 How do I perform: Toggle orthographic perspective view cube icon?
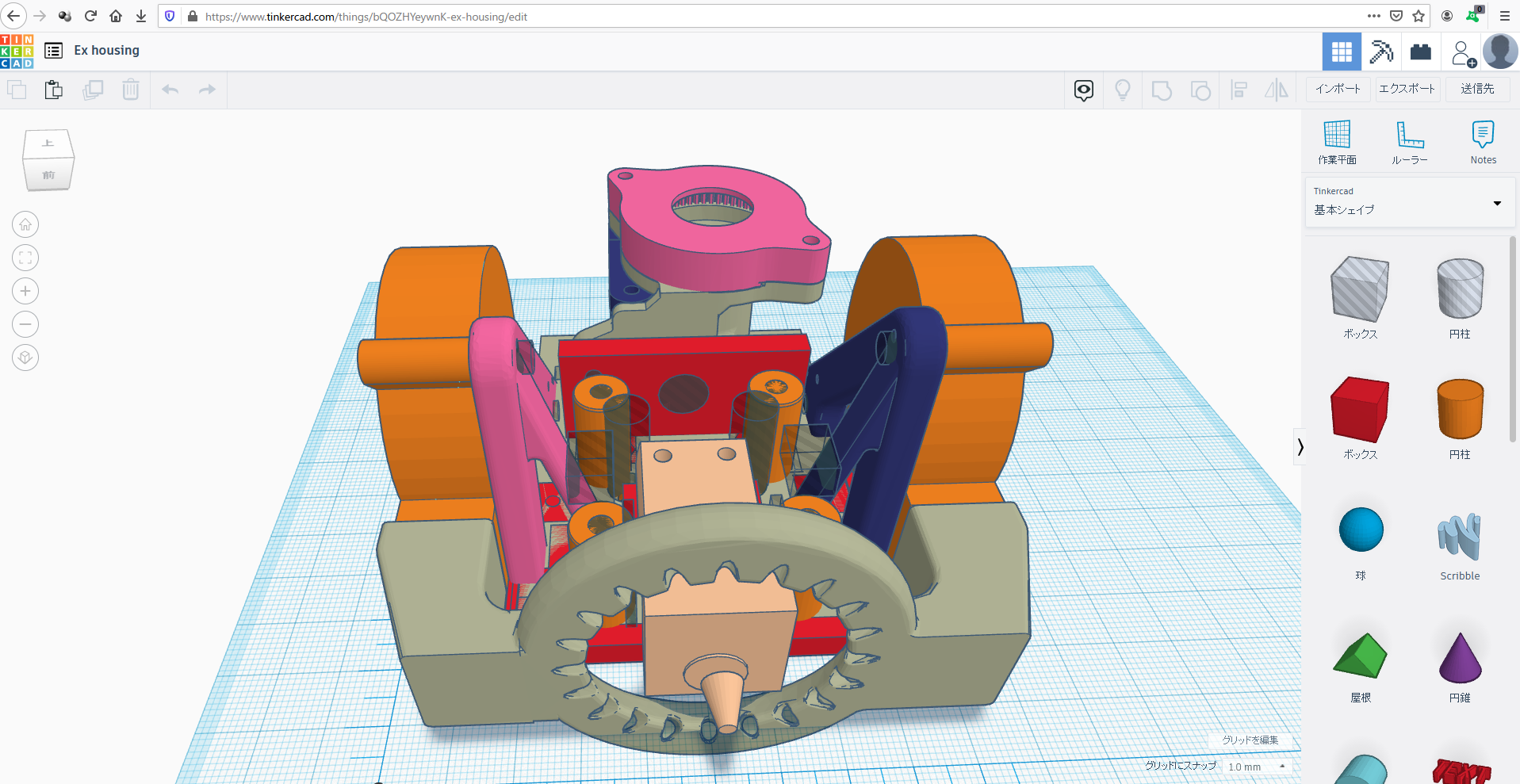[25, 358]
